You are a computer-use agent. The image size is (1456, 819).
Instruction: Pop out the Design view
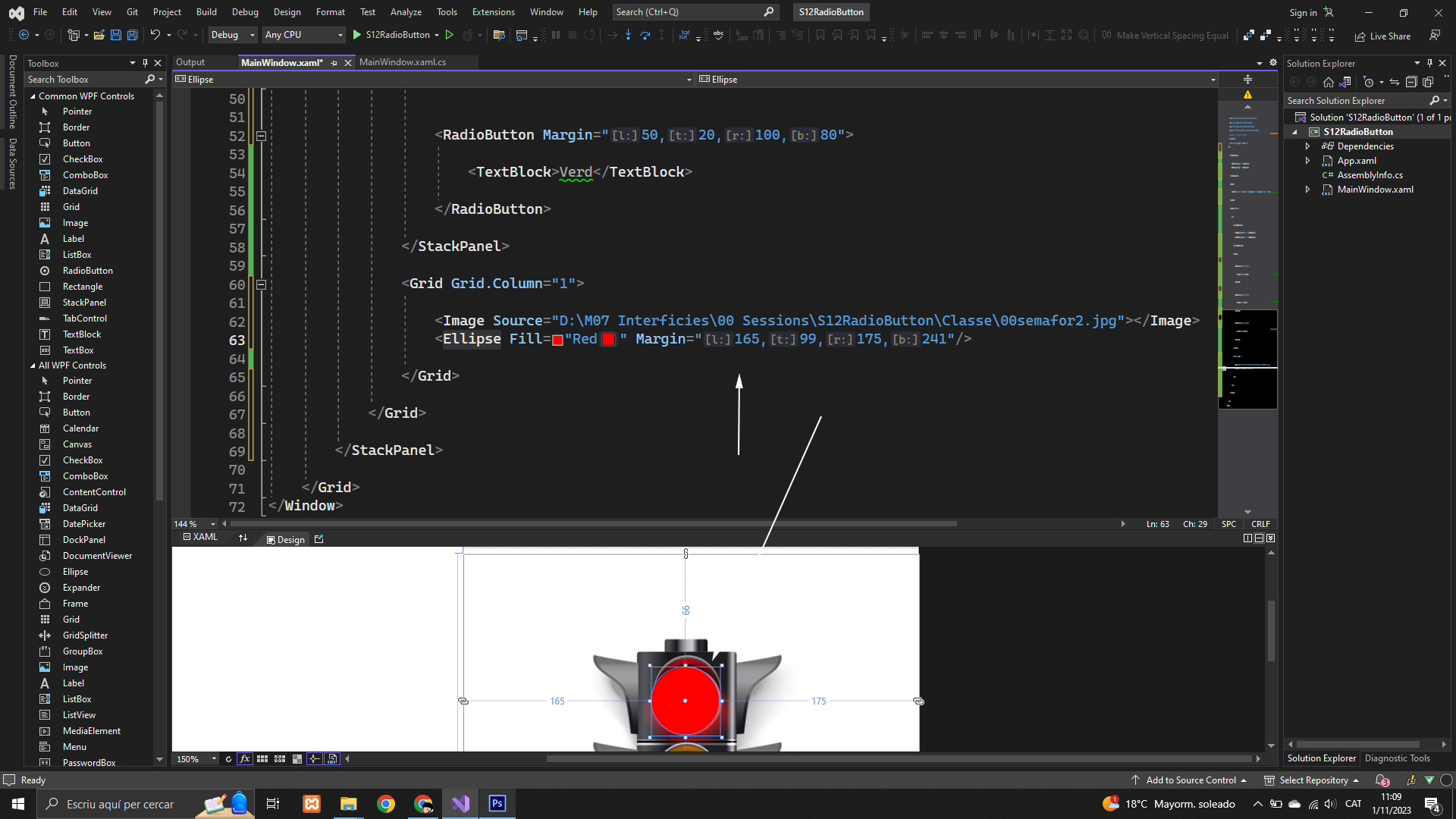(x=318, y=539)
